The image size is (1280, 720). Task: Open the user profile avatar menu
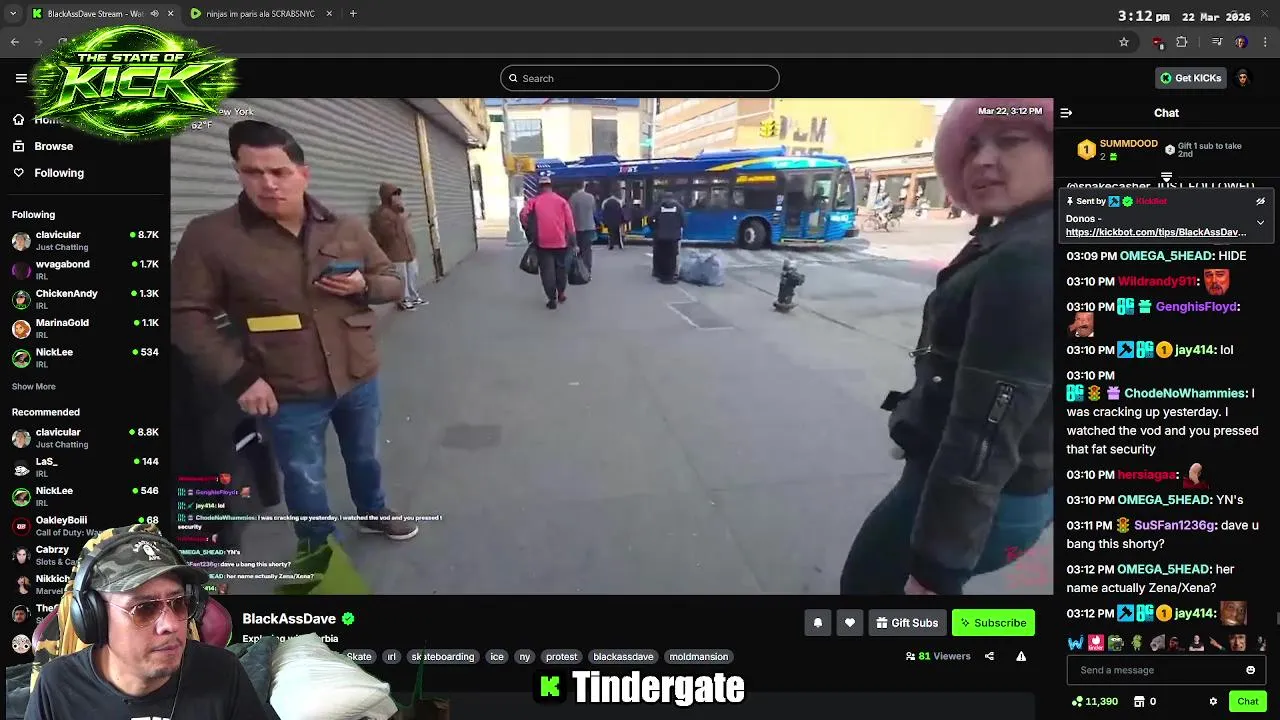(x=1243, y=78)
